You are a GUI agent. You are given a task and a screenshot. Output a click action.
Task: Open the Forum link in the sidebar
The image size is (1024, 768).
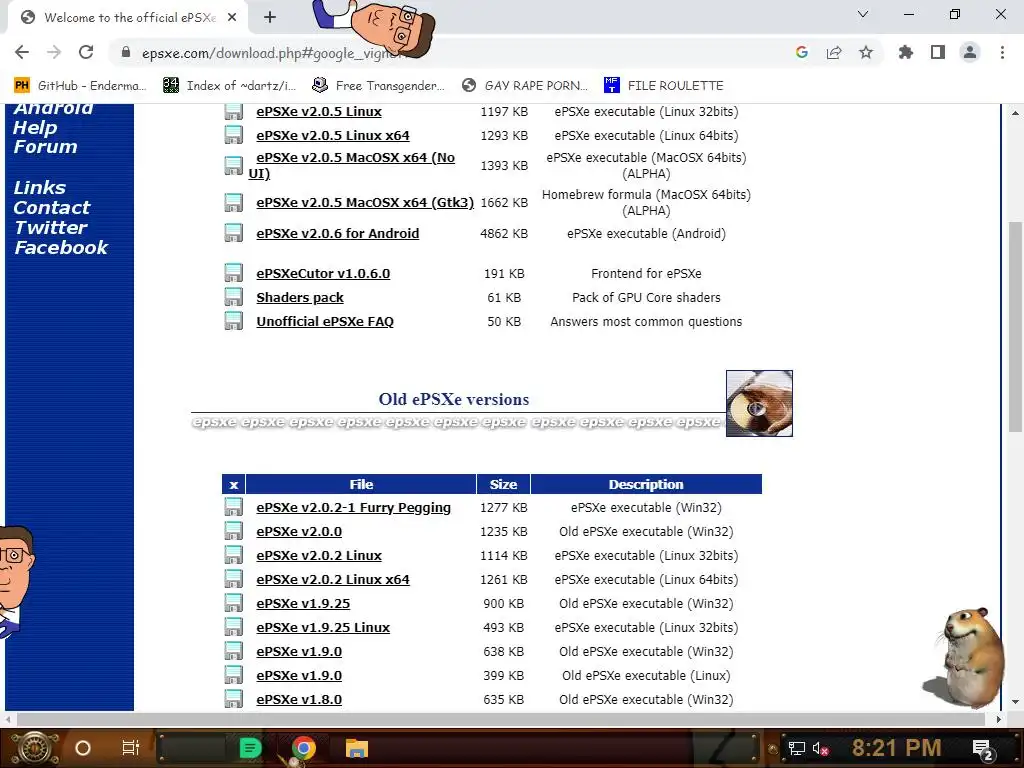click(45, 146)
